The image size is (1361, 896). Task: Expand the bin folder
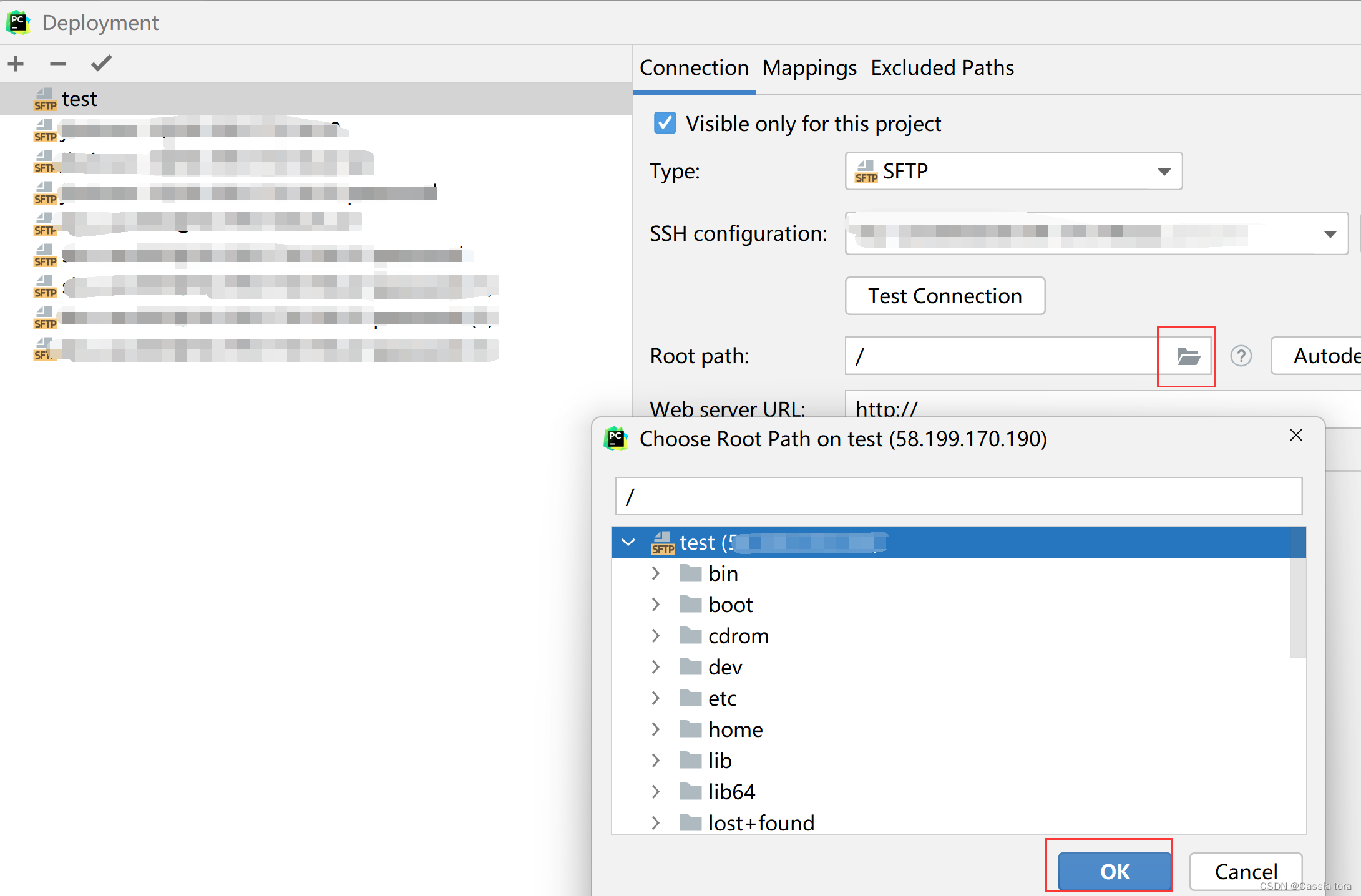[x=655, y=573]
